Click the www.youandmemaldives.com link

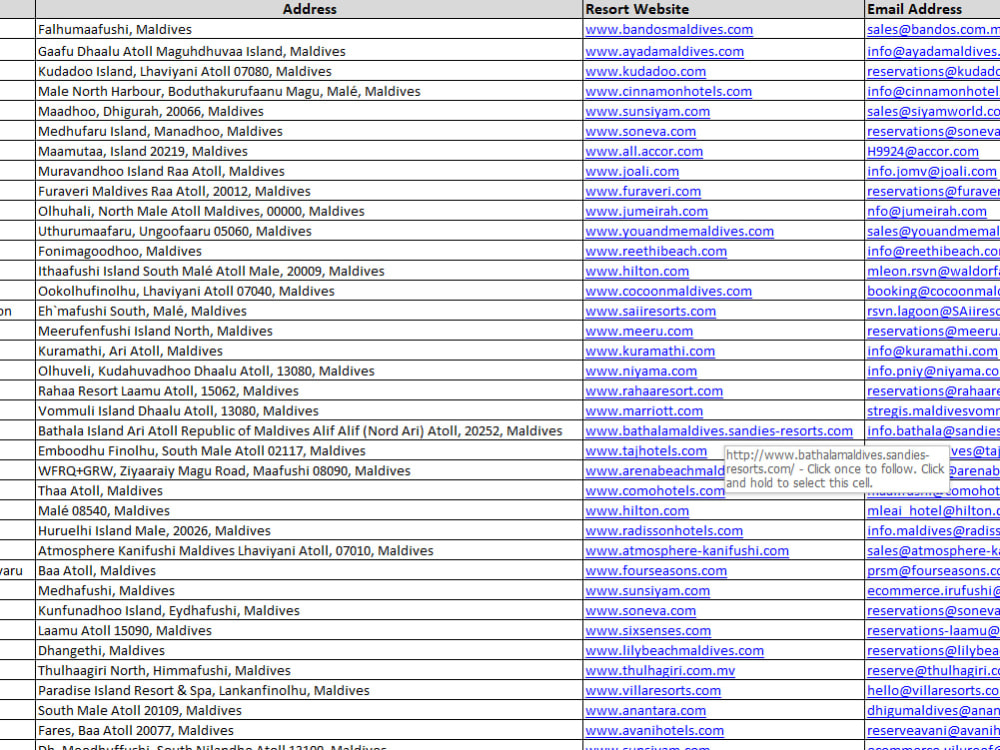click(679, 231)
